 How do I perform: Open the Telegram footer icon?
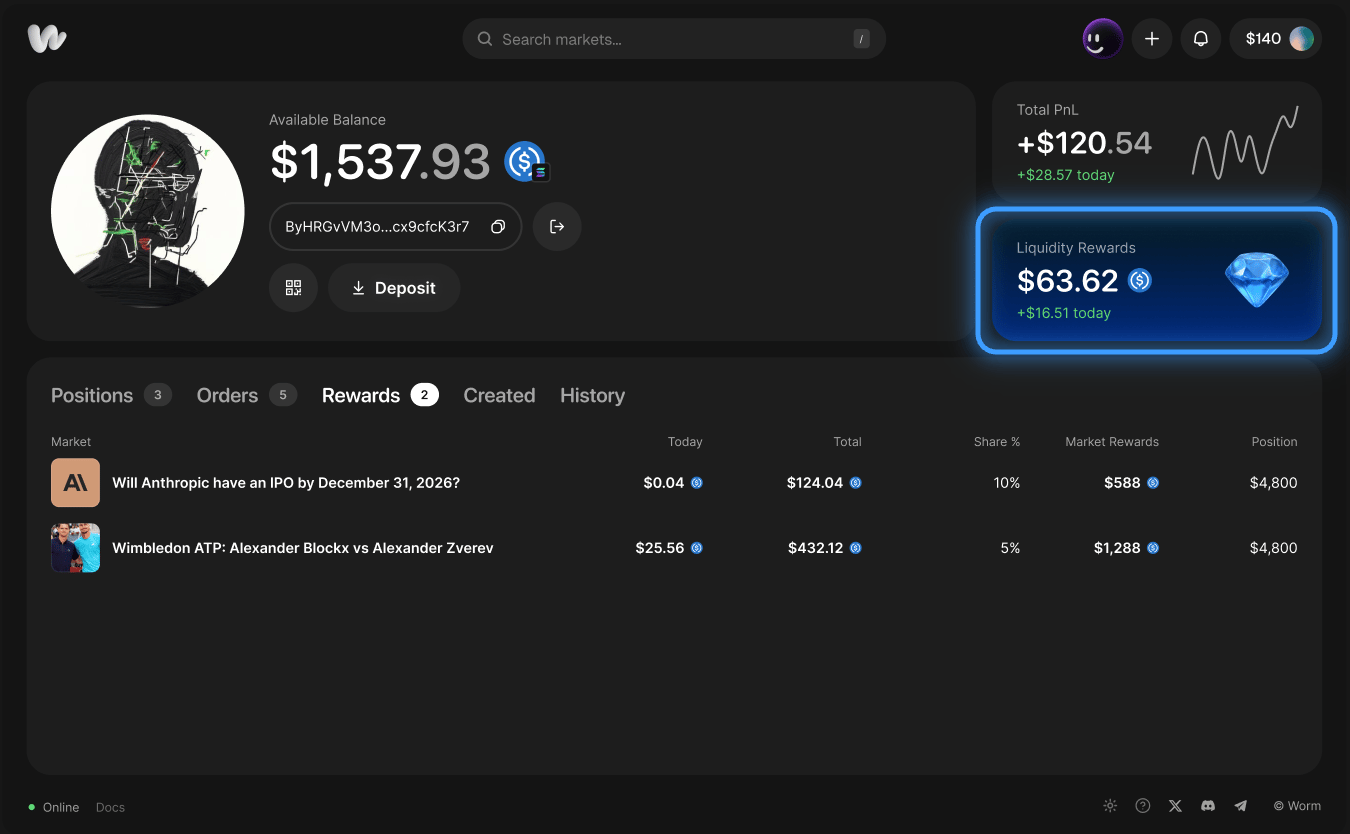[x=1241, y=806]
